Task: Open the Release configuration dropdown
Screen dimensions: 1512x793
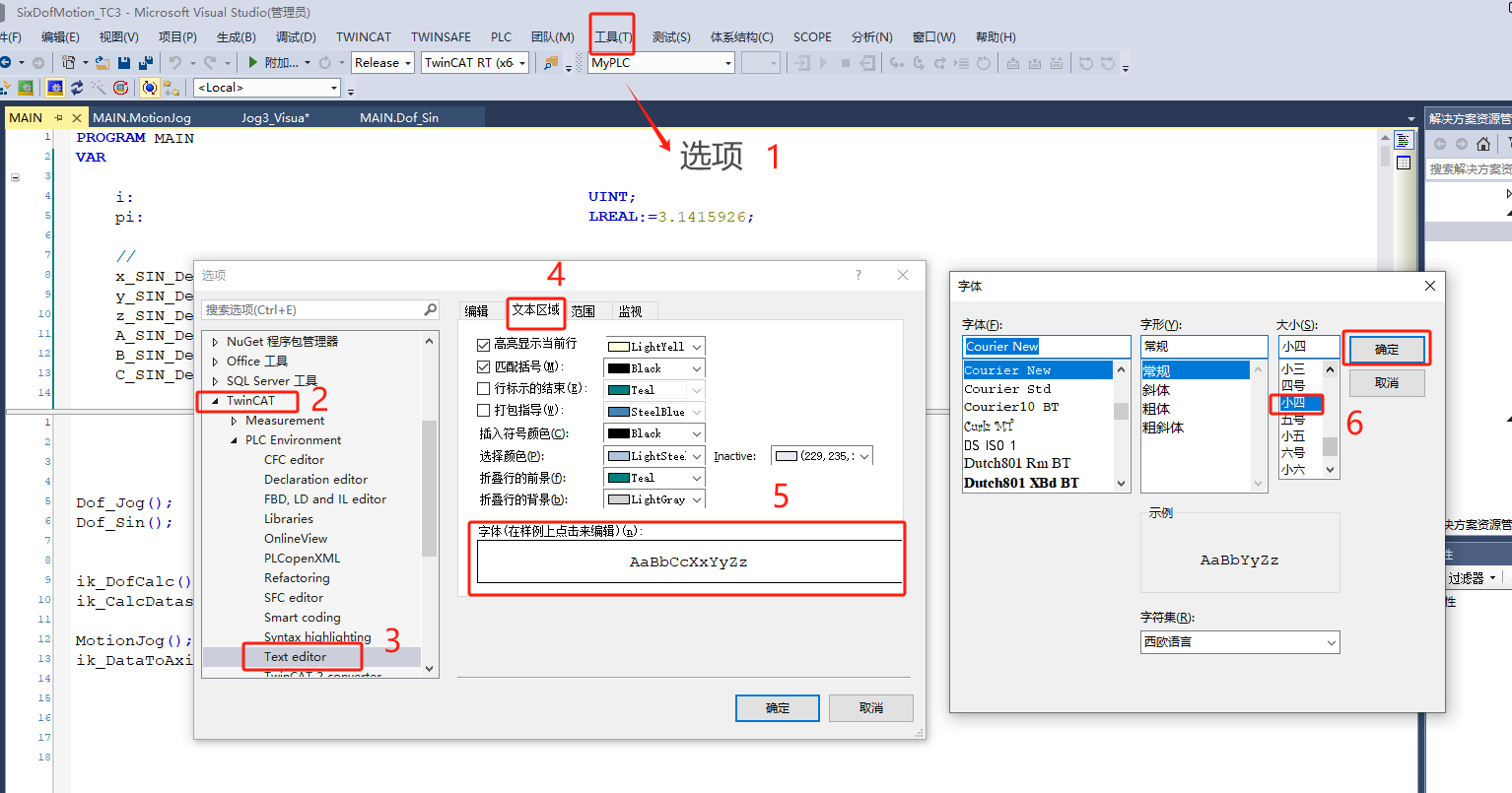Action: click(383, 62)
